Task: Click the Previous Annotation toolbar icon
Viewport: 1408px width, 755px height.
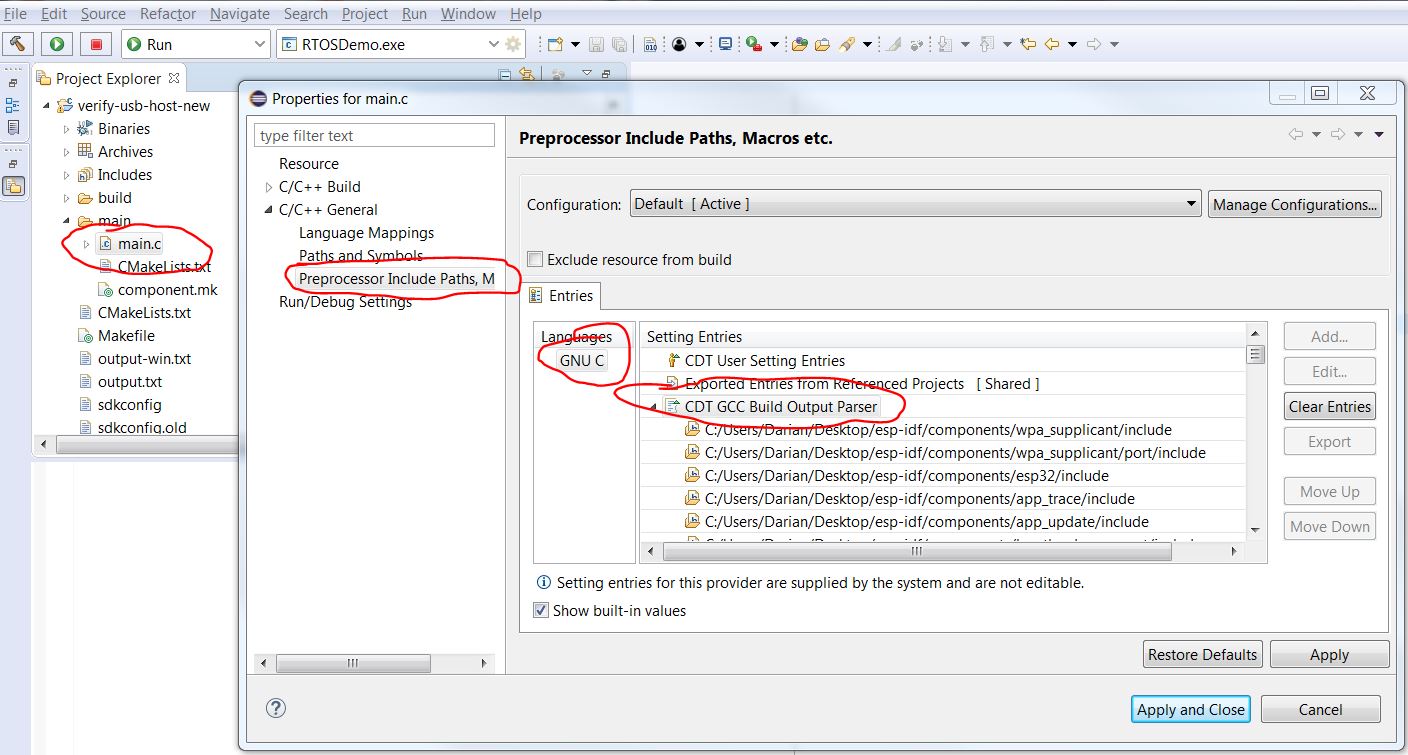Action: click(x=987, y=44)
